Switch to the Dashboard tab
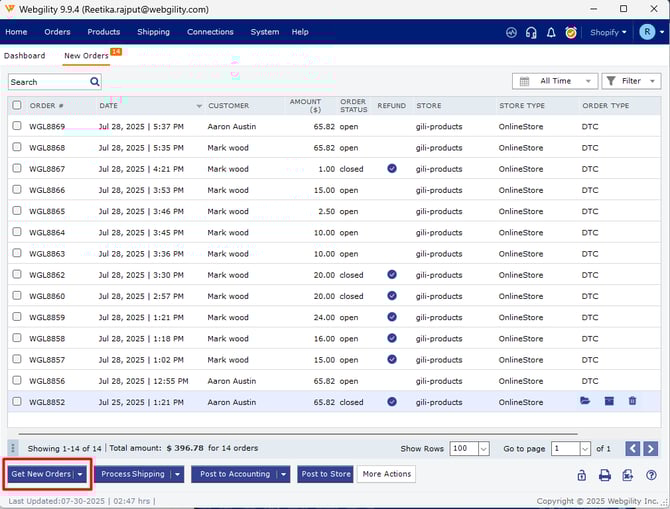 [x=24, y=56]
